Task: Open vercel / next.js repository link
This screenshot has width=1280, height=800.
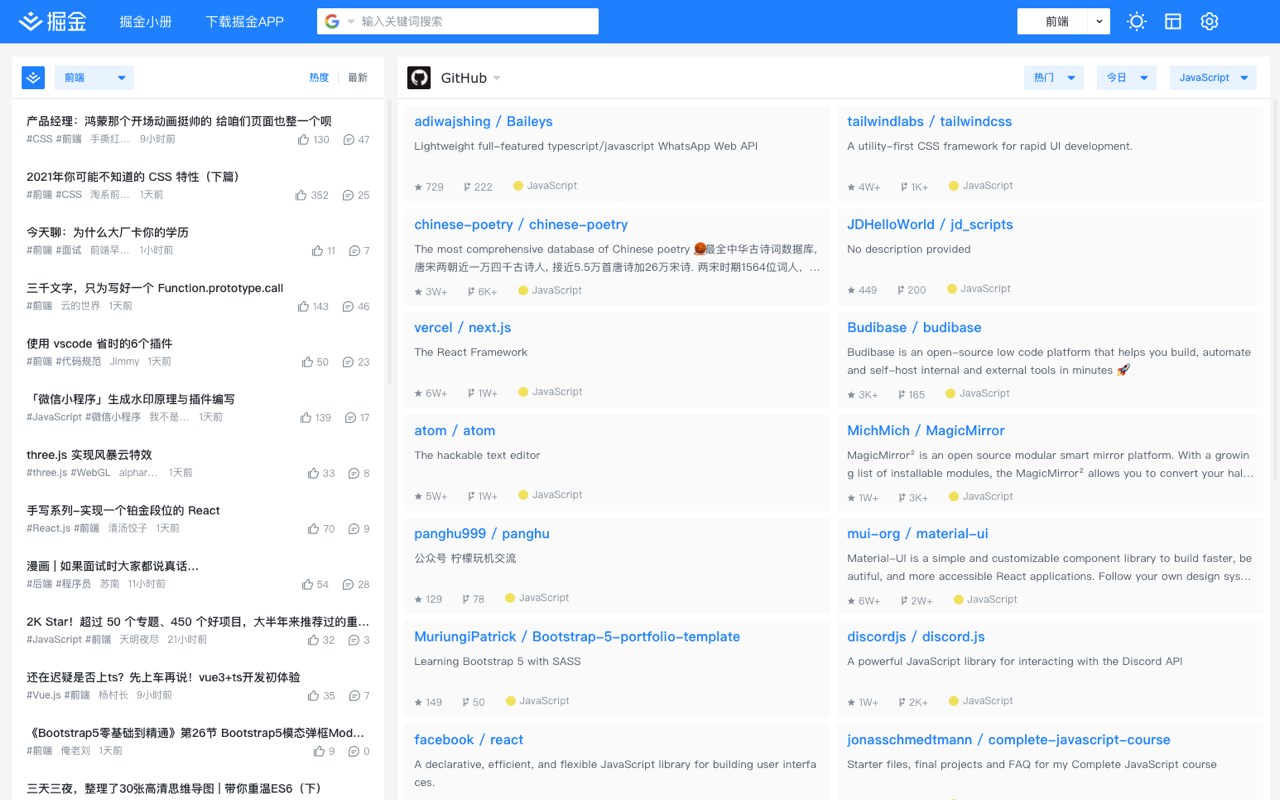Action: 463,327
